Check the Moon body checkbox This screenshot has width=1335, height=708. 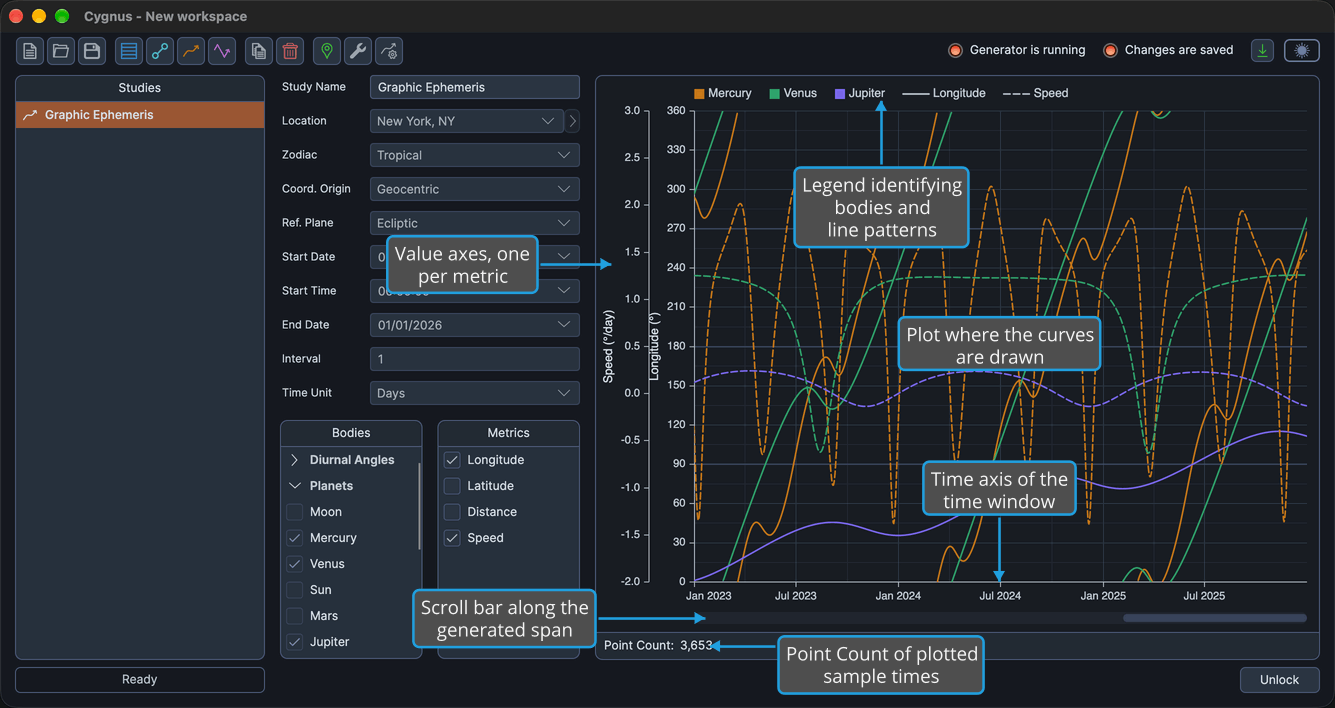tap(295, 512)
